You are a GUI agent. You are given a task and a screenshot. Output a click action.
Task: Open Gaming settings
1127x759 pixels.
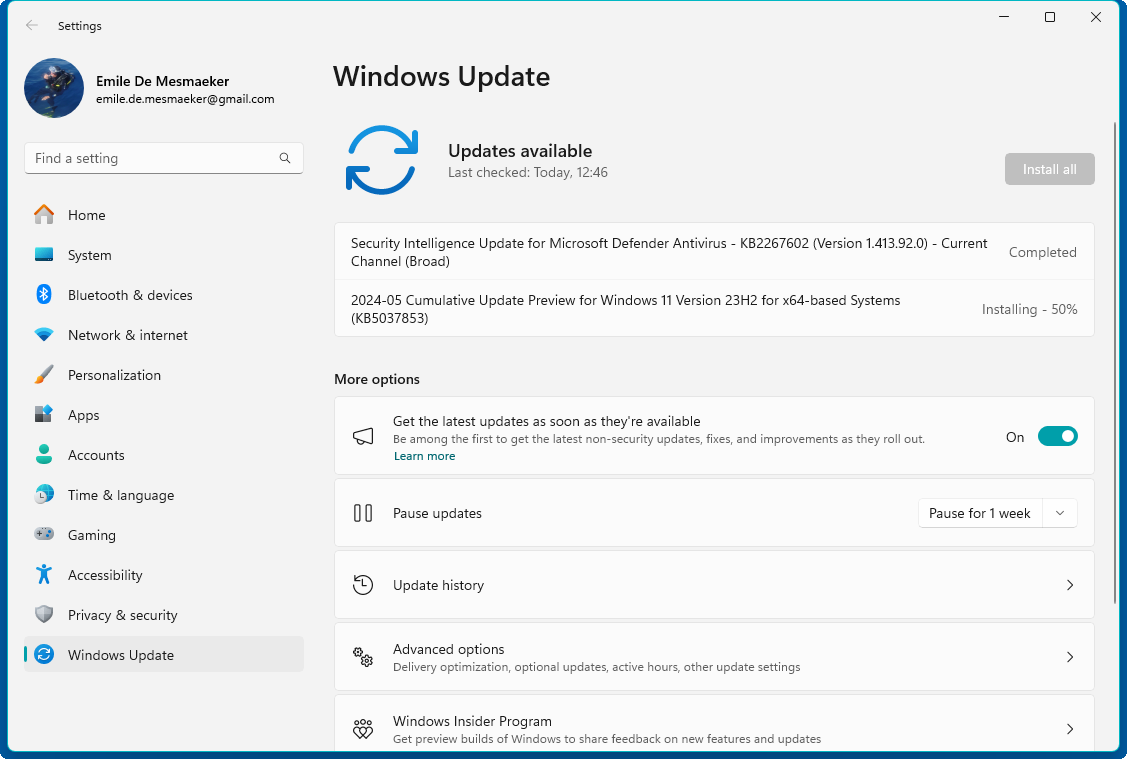pyautogui.click(x=164, y=535)
